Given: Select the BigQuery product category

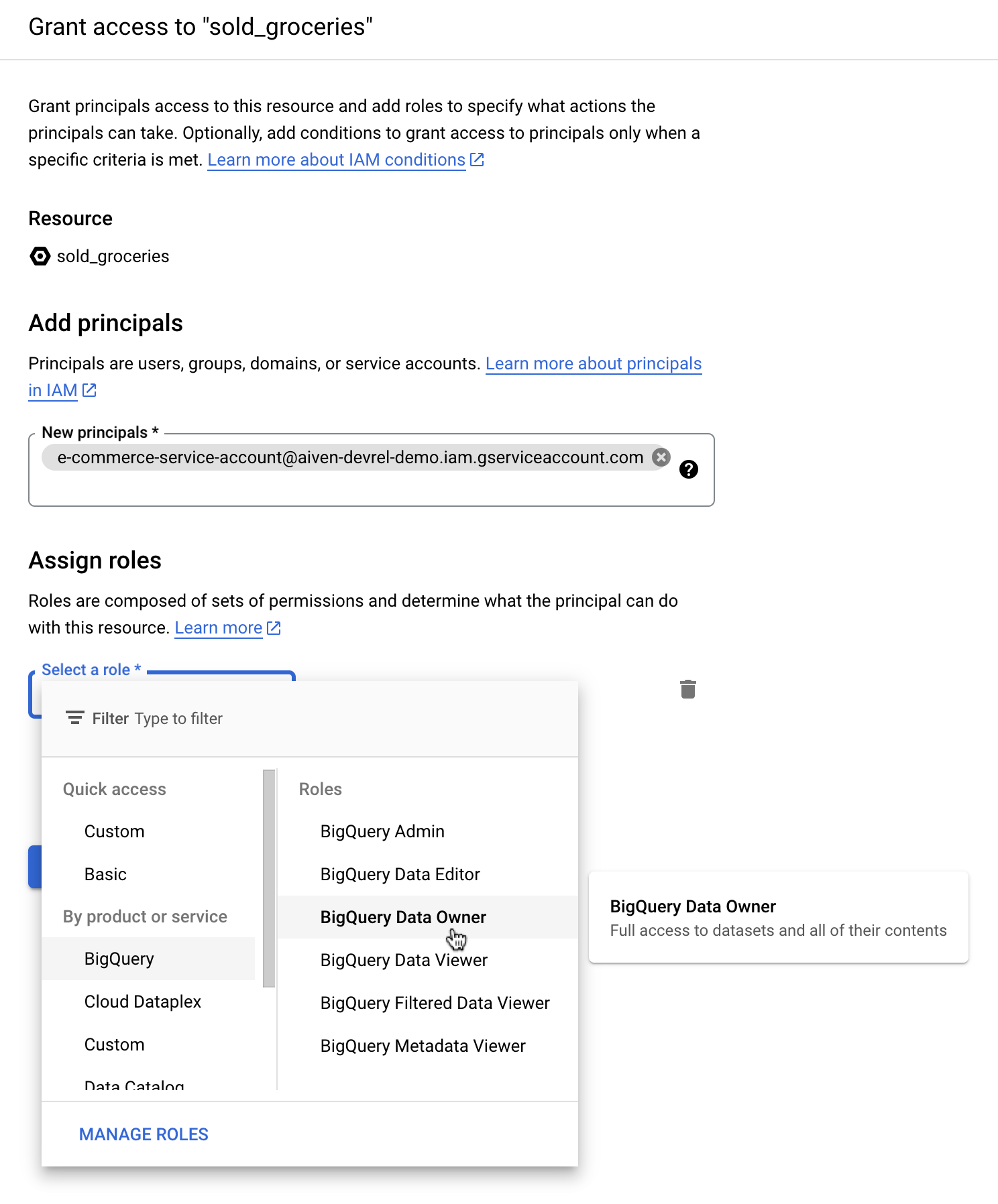Looking at the screenshot, I should (x=119, y=959).
